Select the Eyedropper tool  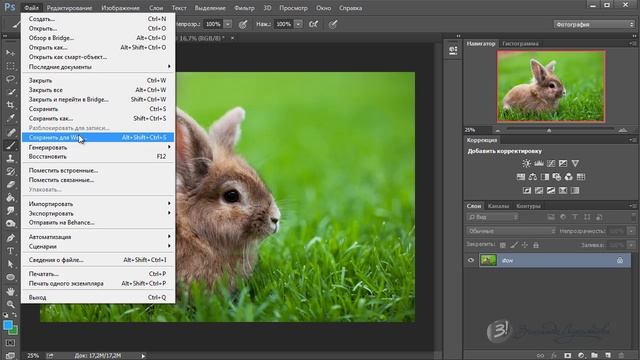point(10,118)
